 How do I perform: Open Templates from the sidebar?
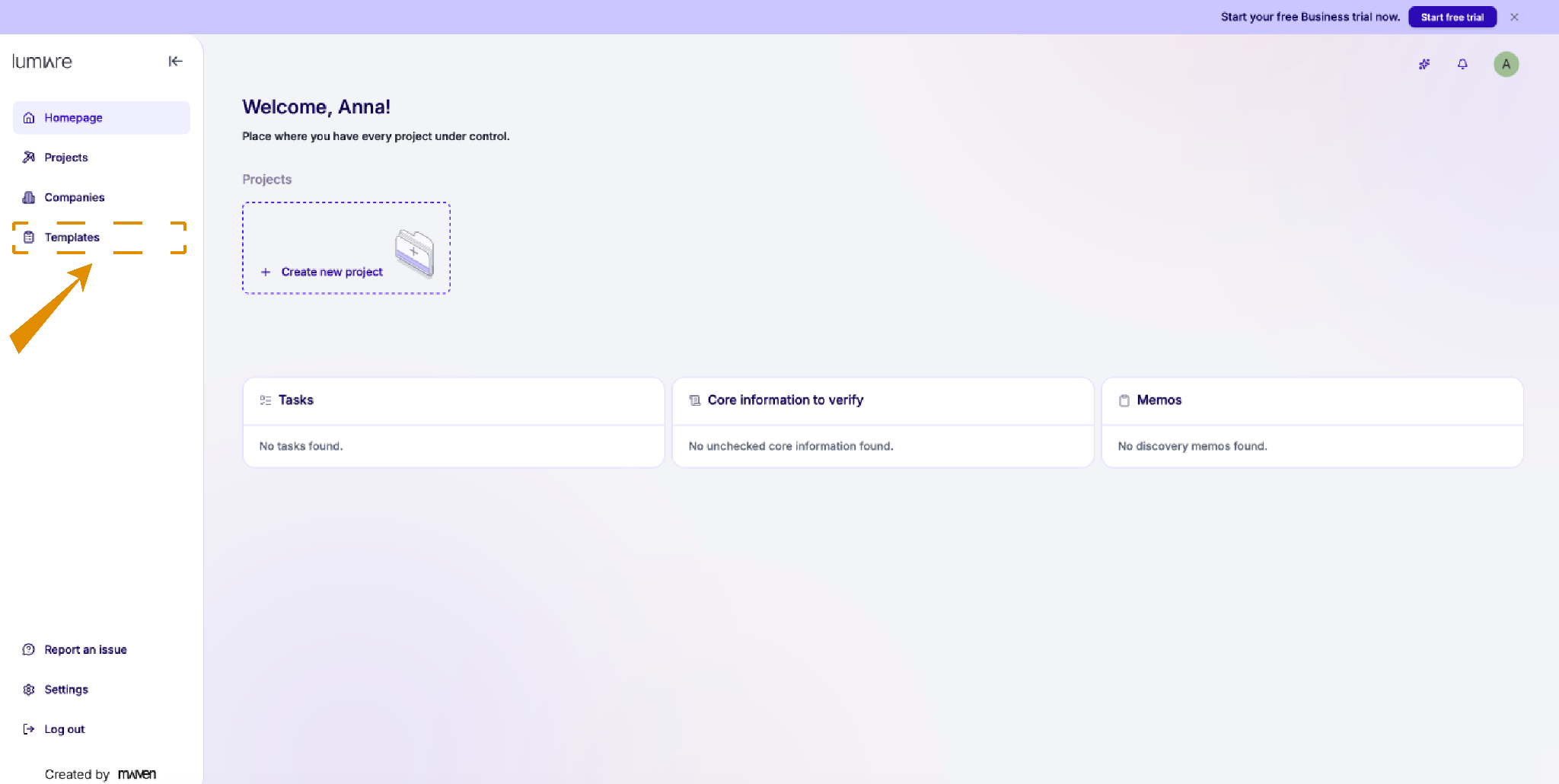[101, 237]
